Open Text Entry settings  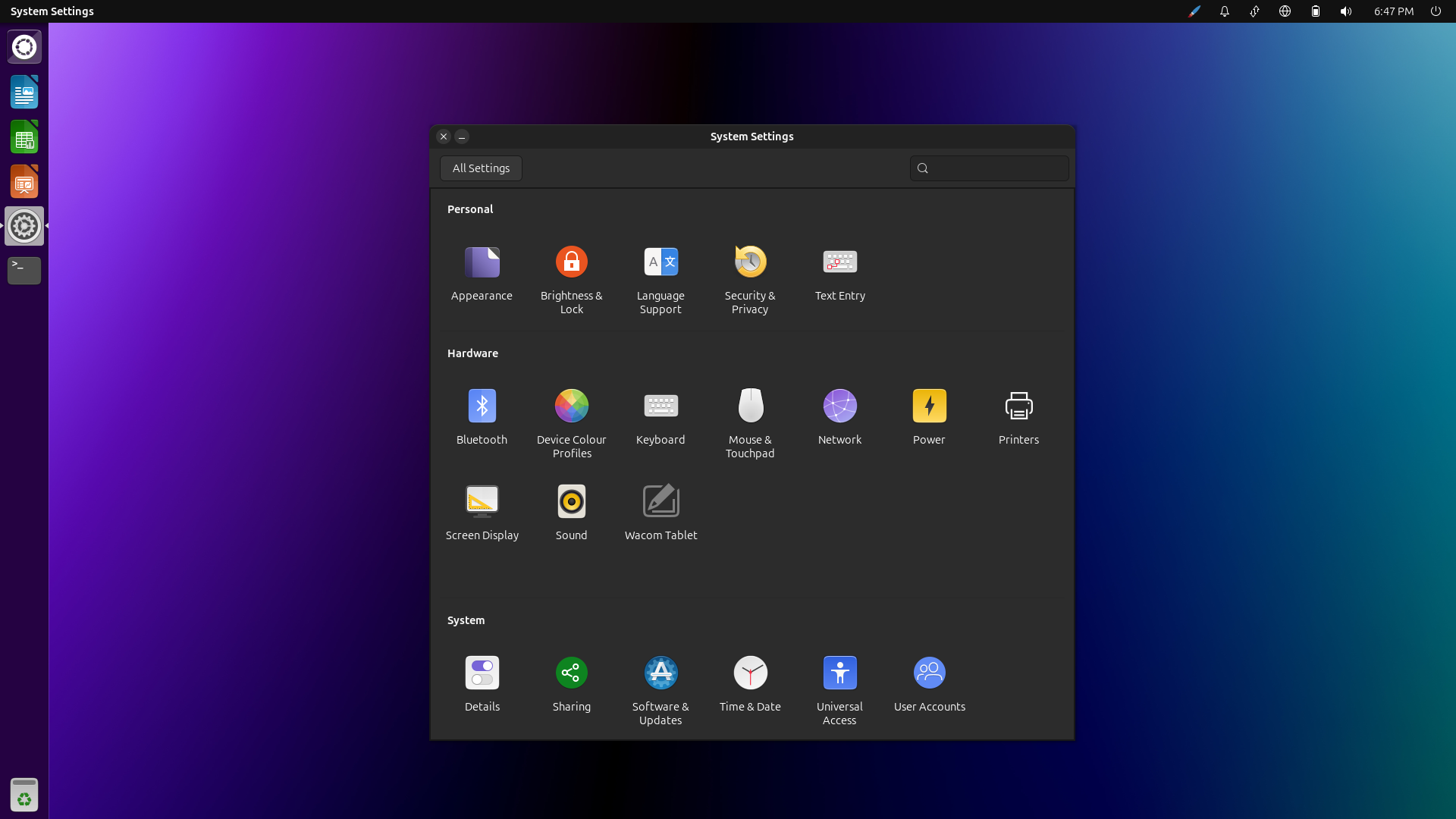point(839,274)
